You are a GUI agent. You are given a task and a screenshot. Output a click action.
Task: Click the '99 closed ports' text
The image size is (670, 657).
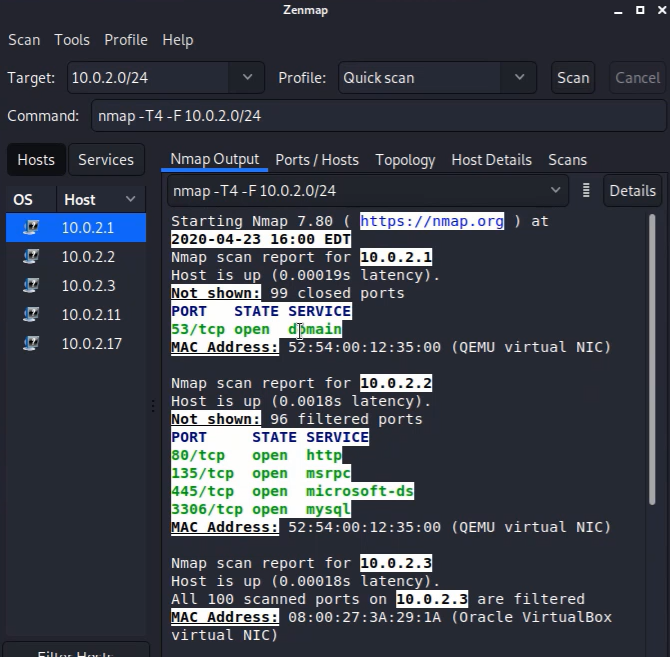pyautogui.click(x=337, y=293)
